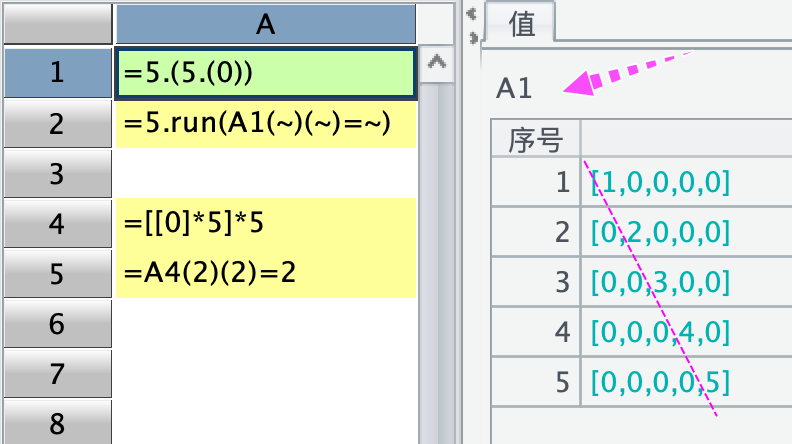Click the A1 label in value panel

[514, 88]
